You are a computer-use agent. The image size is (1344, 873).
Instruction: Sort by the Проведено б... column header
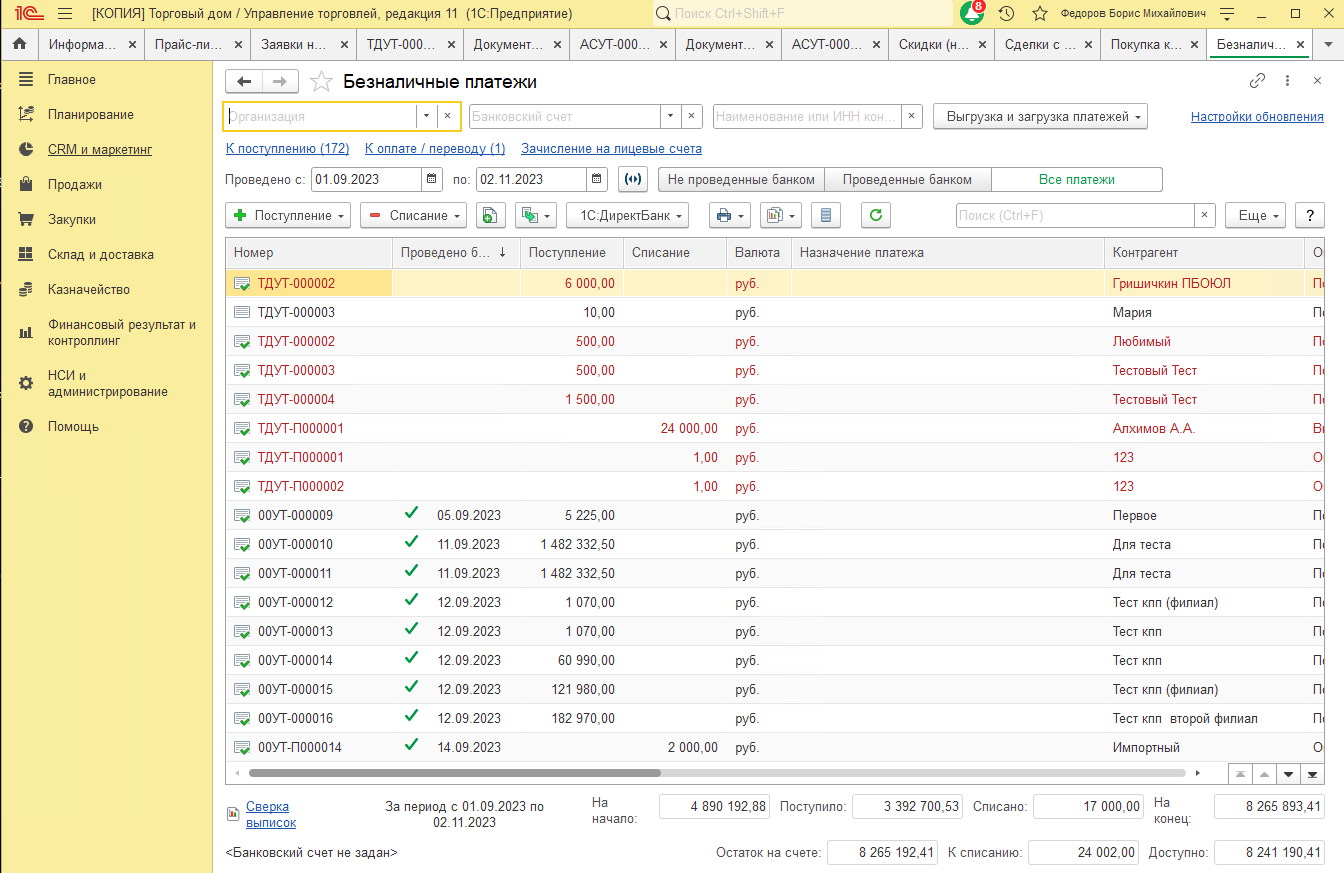[x=456, y=252]
